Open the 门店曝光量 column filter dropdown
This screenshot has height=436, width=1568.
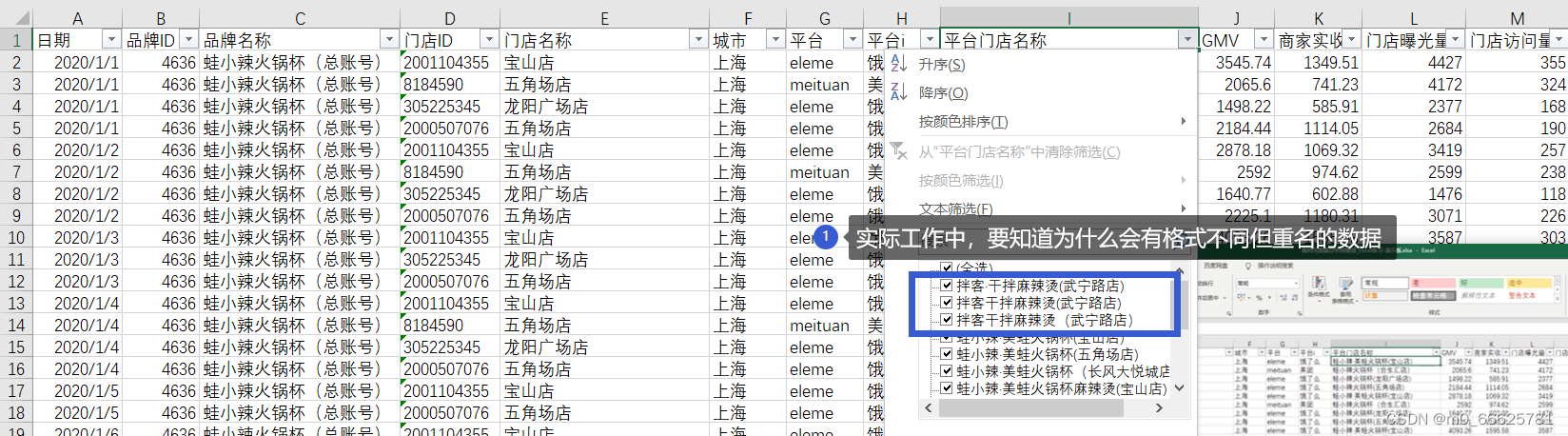pyautogui.click(x=1455, y=40)
